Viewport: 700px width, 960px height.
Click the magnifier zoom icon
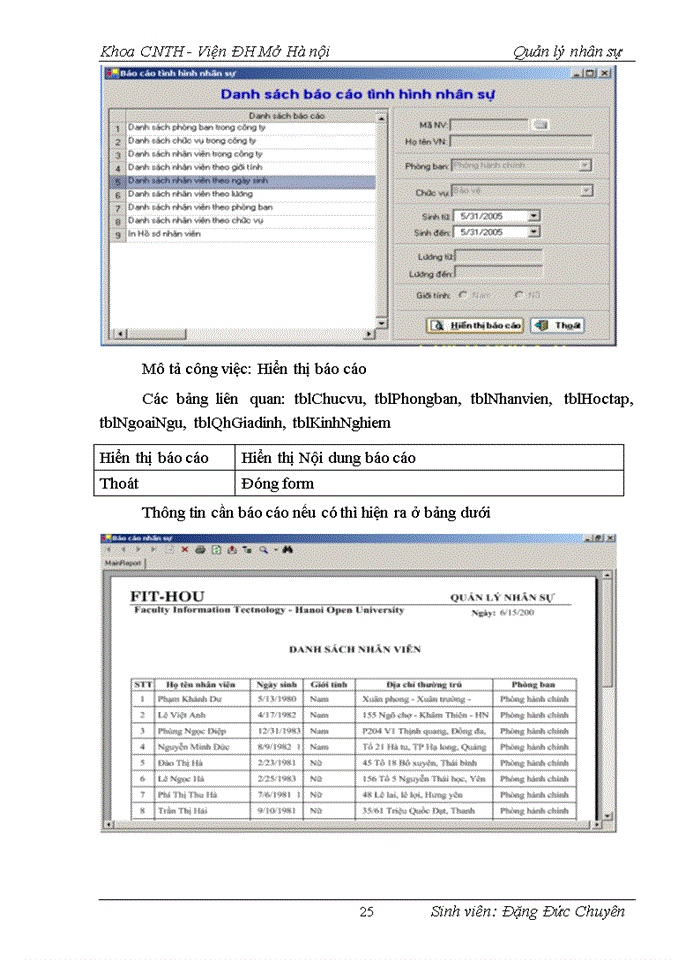click(x=263, y=550)
